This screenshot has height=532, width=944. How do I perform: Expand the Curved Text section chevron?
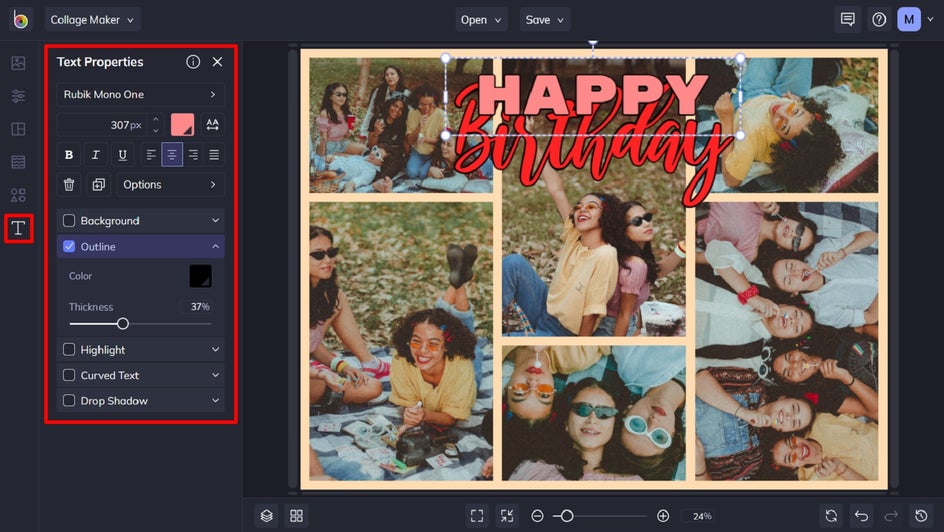click(215, 375)
